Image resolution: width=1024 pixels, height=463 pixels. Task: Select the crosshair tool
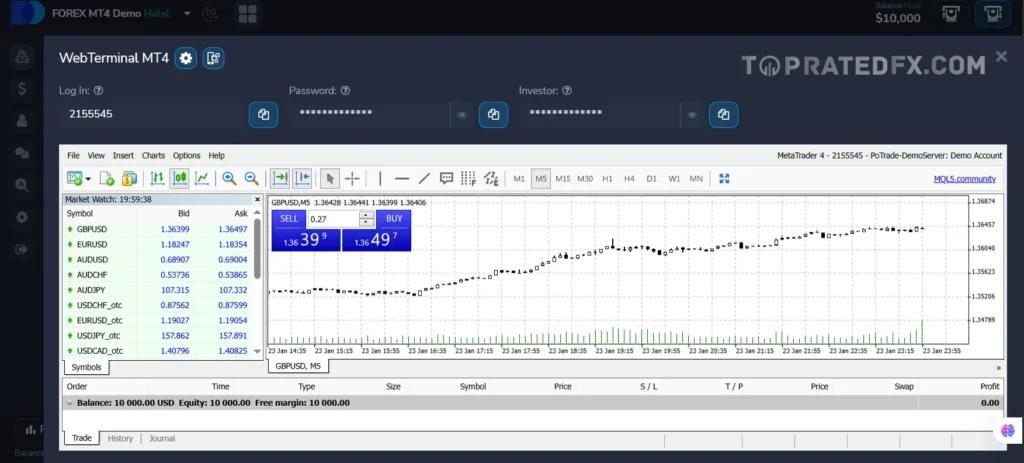pyautogui.click(x=352, y=179)
